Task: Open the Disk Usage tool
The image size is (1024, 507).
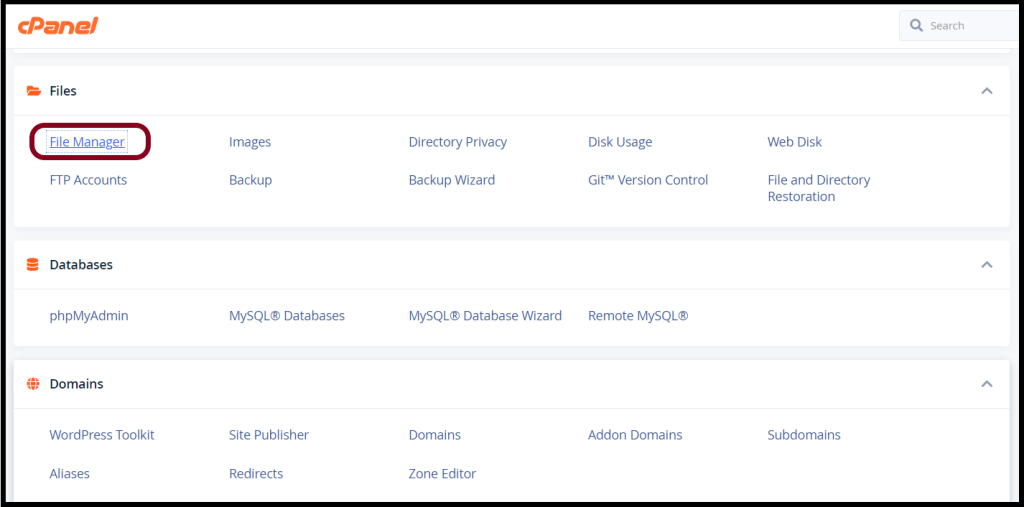Action: point(620,141)
